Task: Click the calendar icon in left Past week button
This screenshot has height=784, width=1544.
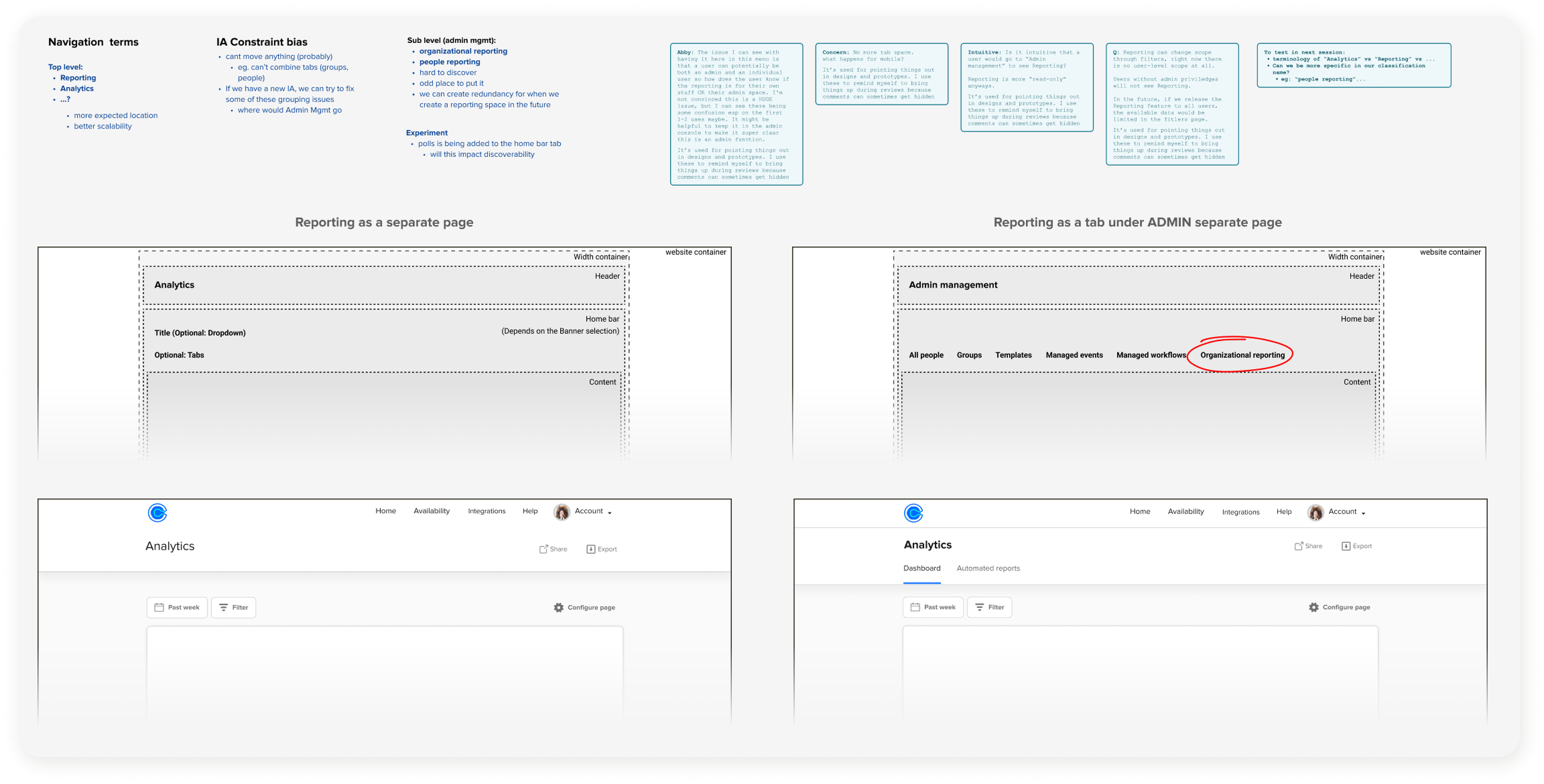Action: click(159, 607)
